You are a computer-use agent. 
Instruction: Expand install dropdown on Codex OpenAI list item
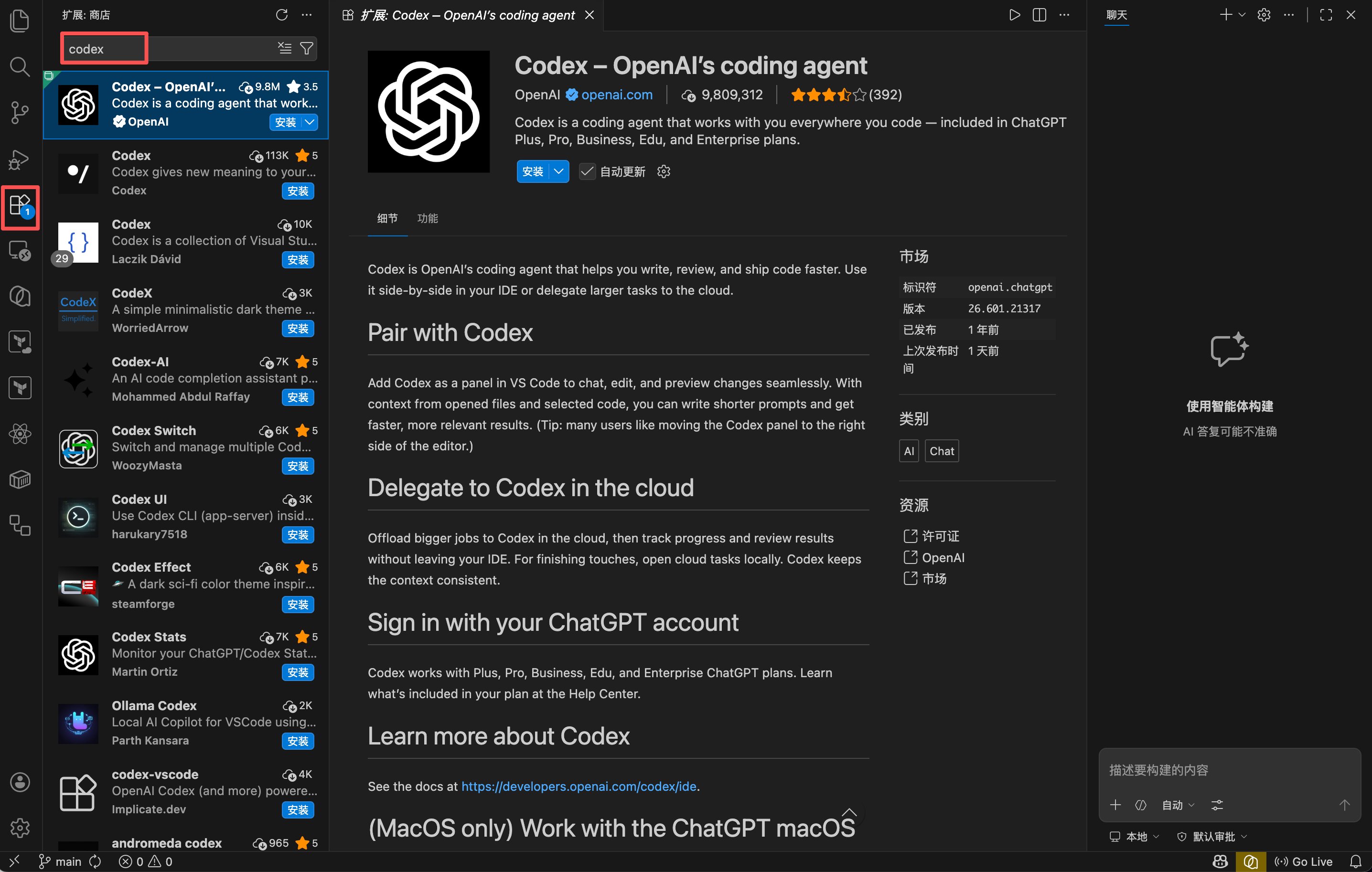tap(310, 122)
